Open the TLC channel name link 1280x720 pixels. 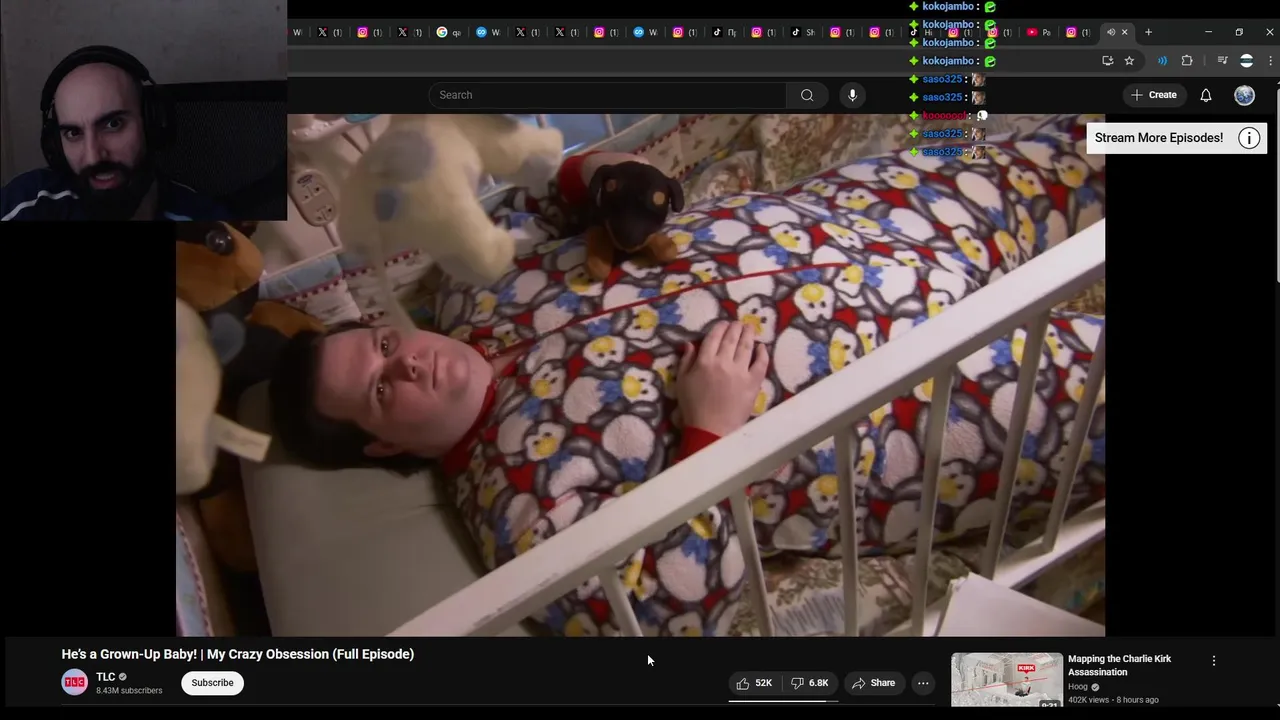pyautogui.click(x=105, y=677)
